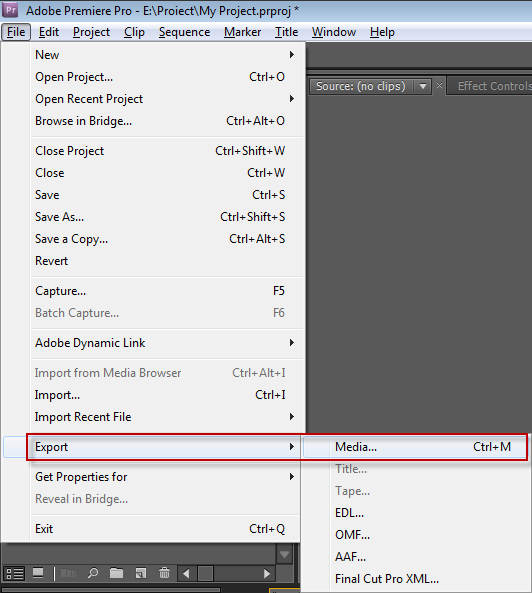This screenshot has width=532, height=593.
Task: Choose Media... in Export submenu
Action: 415,447
